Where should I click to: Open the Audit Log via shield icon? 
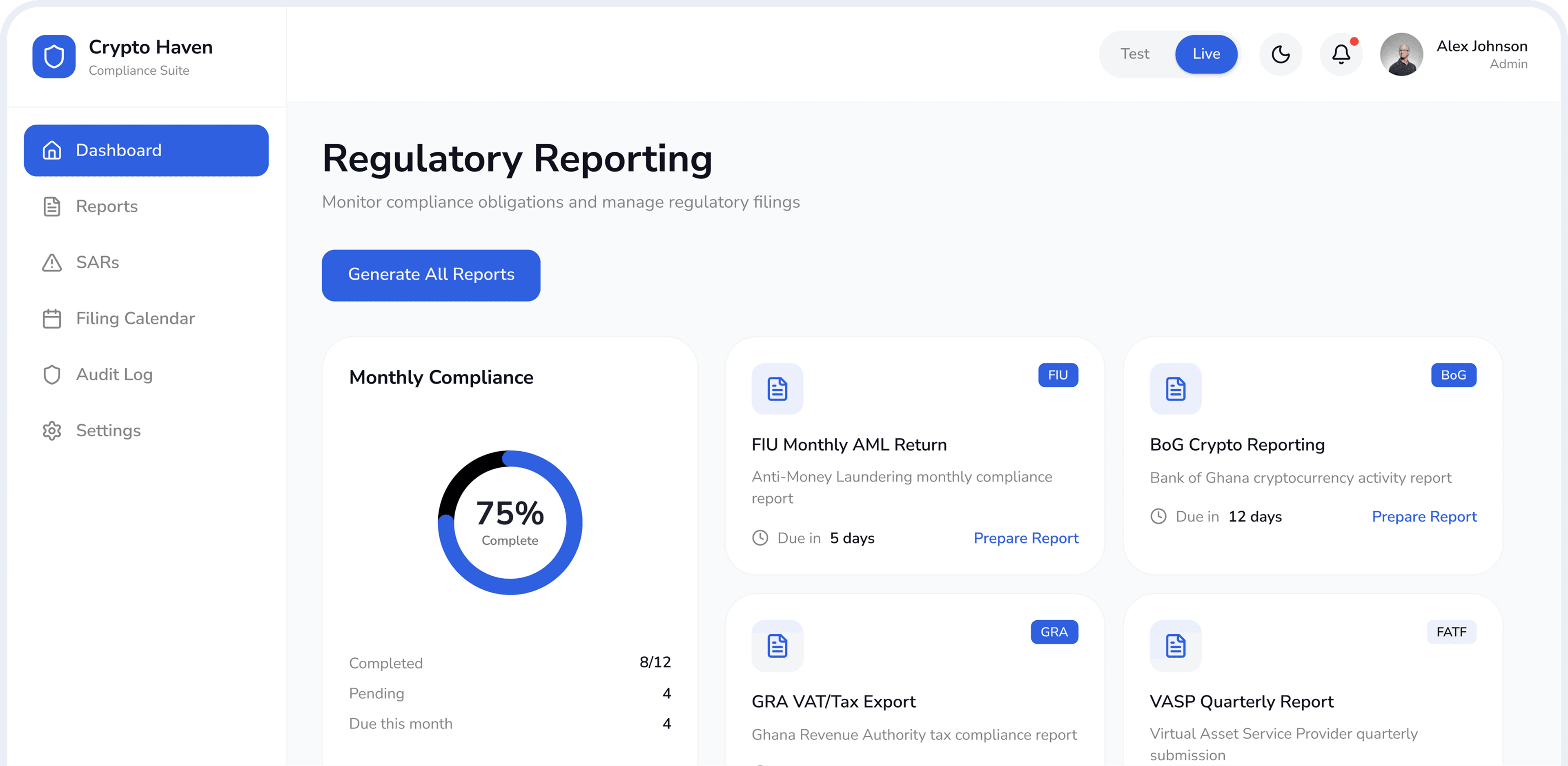52,374
